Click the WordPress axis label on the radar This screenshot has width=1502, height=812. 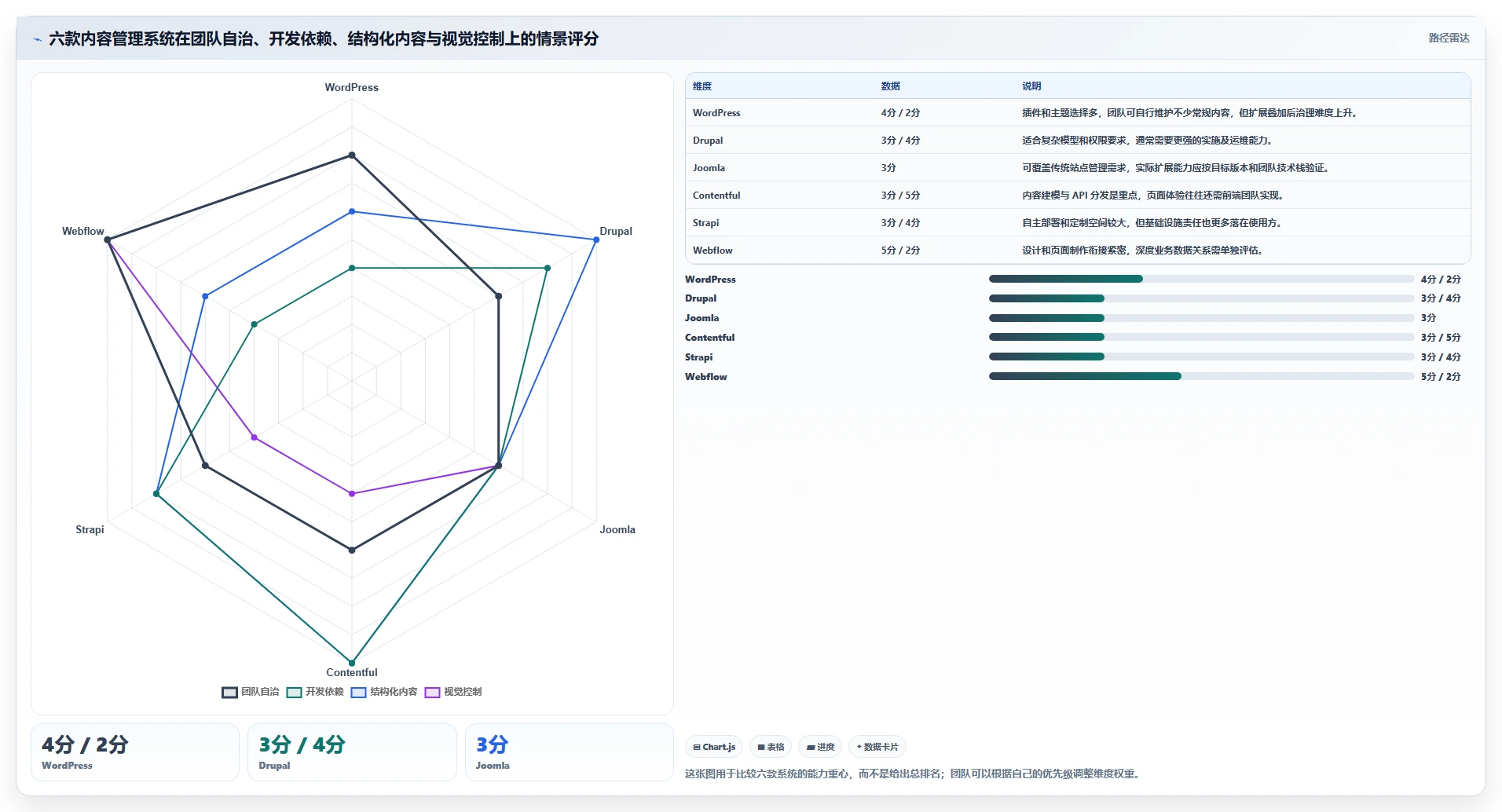[x=352, y=87]
